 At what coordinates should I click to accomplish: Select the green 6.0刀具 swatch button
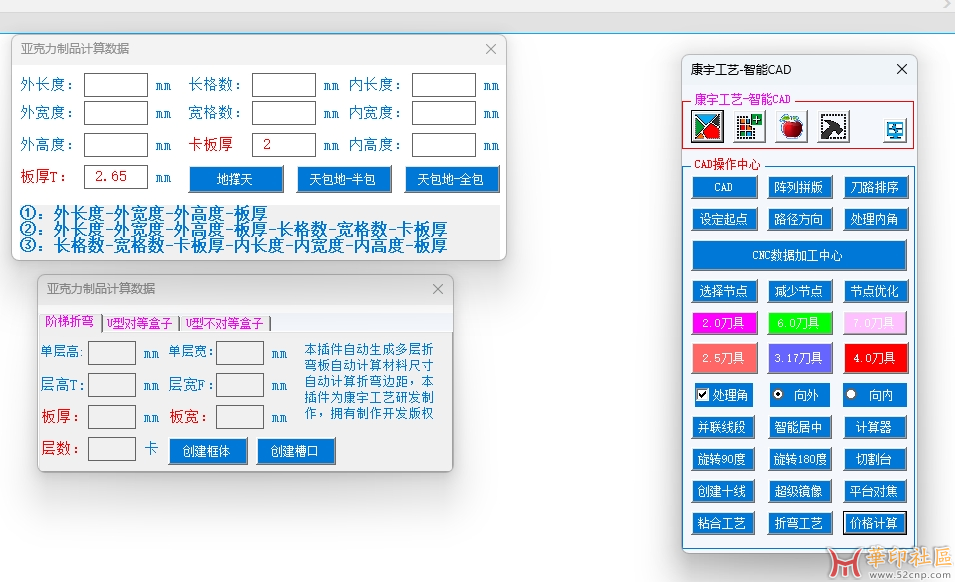point(799,323)
